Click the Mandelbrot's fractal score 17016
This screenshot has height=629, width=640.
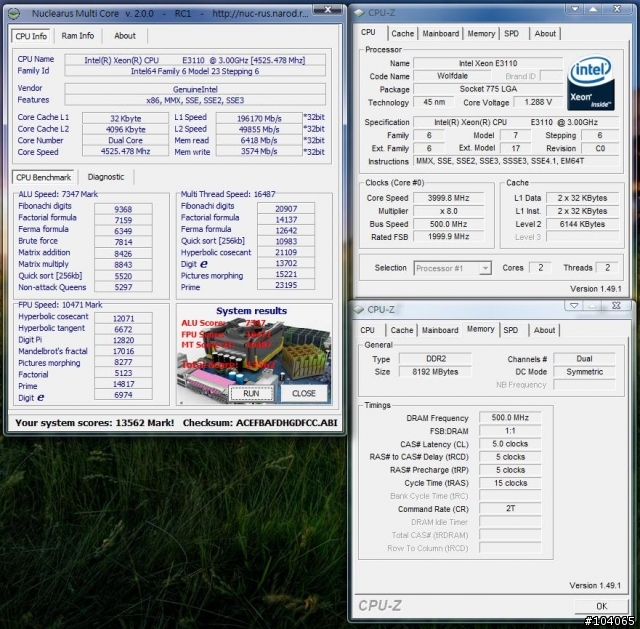123,351
